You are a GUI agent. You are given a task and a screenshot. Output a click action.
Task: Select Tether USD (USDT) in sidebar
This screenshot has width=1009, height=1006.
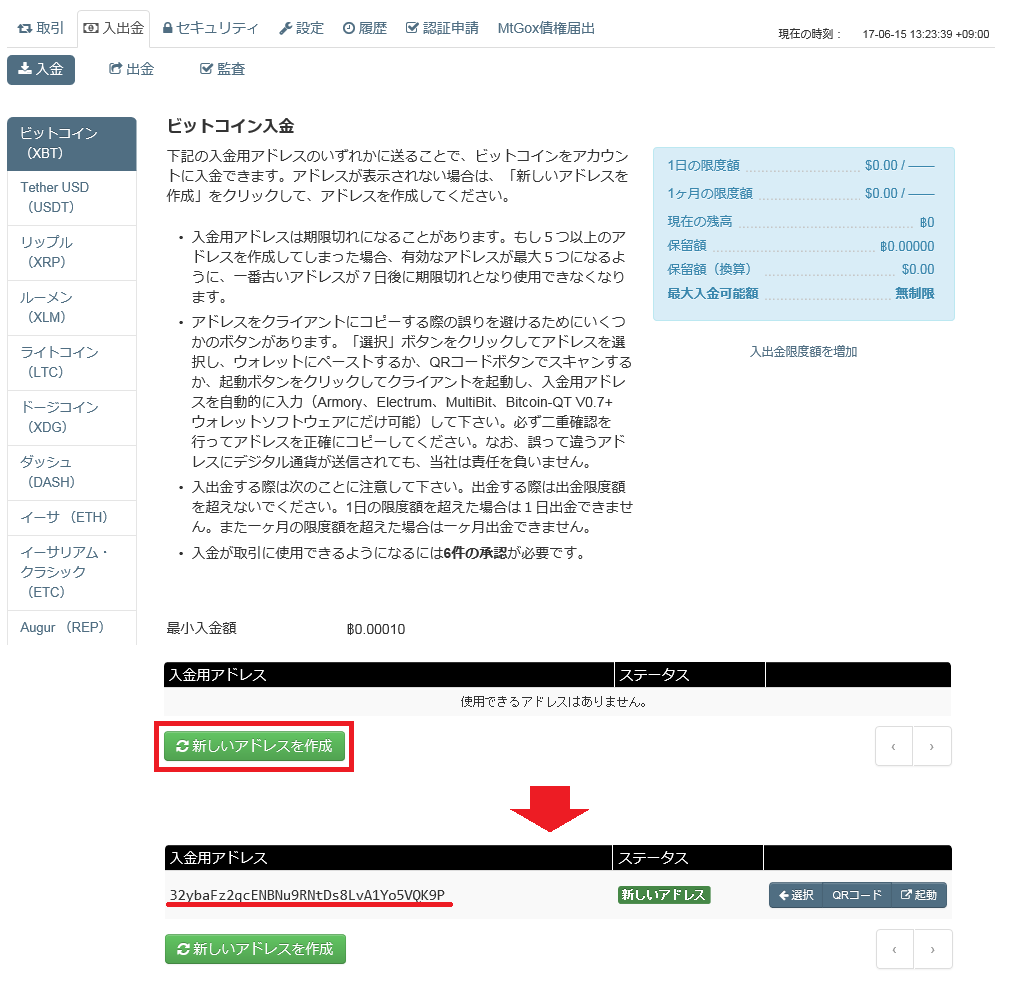tap(71, 197)
